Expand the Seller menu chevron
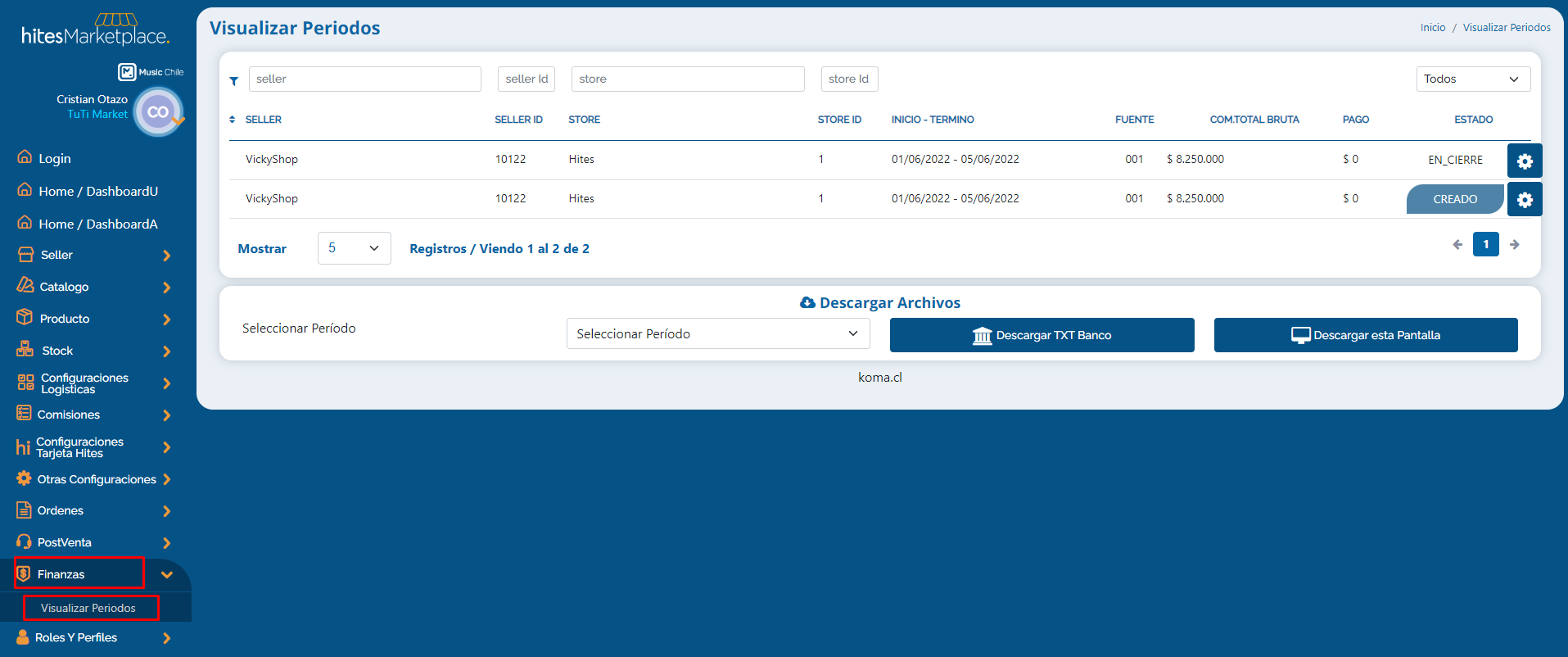The image size is (1568, 657). coord(167,256)
